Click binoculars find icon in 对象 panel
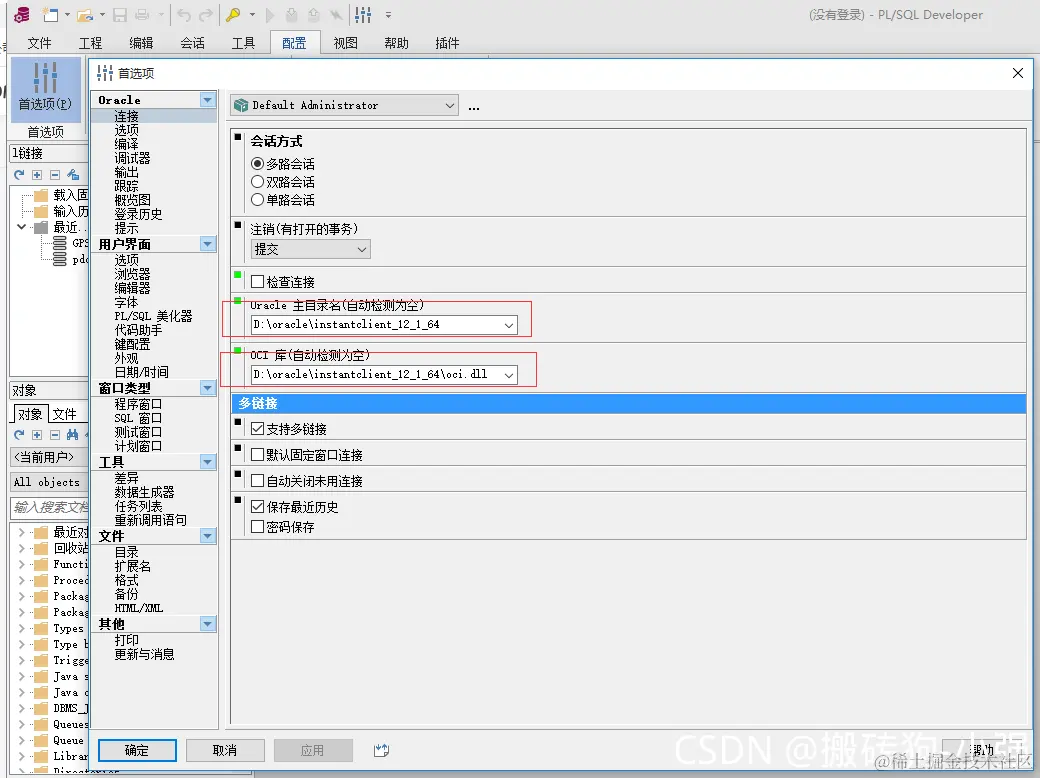Image resolution: width=1040 pixels, height=778 pixels. coord(73,434)
